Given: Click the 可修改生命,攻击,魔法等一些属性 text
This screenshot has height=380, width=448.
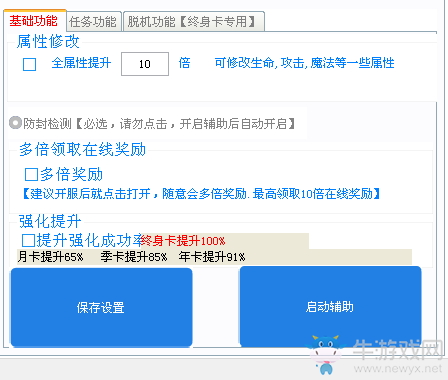Looking at the screenshot, I should [304, 63].
